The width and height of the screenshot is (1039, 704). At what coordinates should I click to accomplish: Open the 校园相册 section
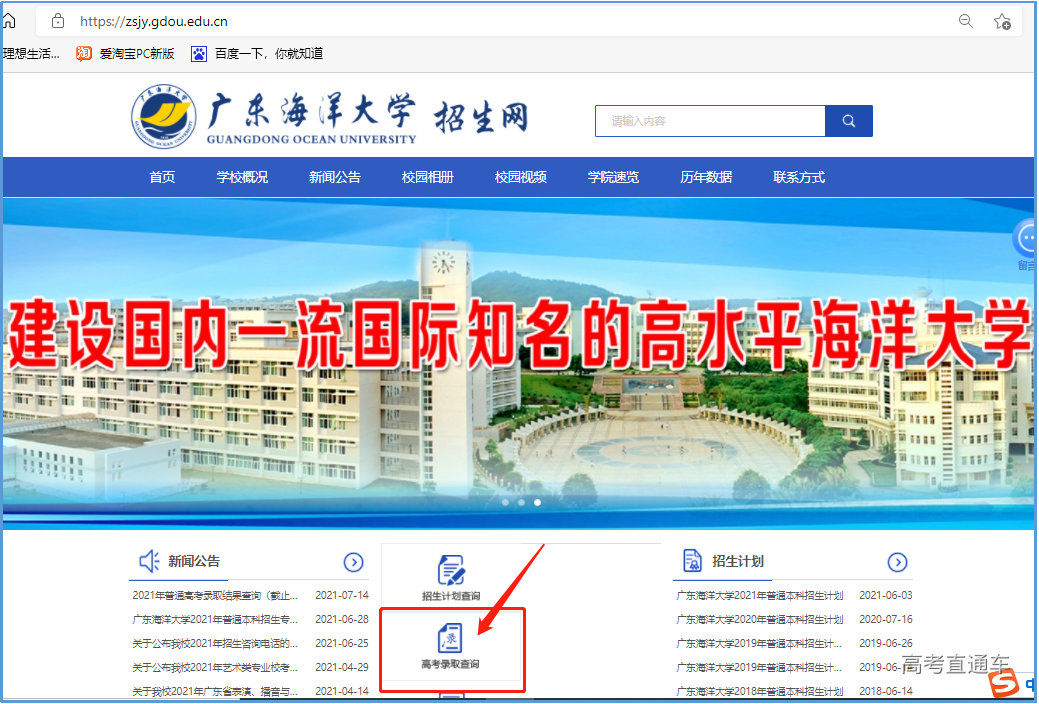(427, 177)
